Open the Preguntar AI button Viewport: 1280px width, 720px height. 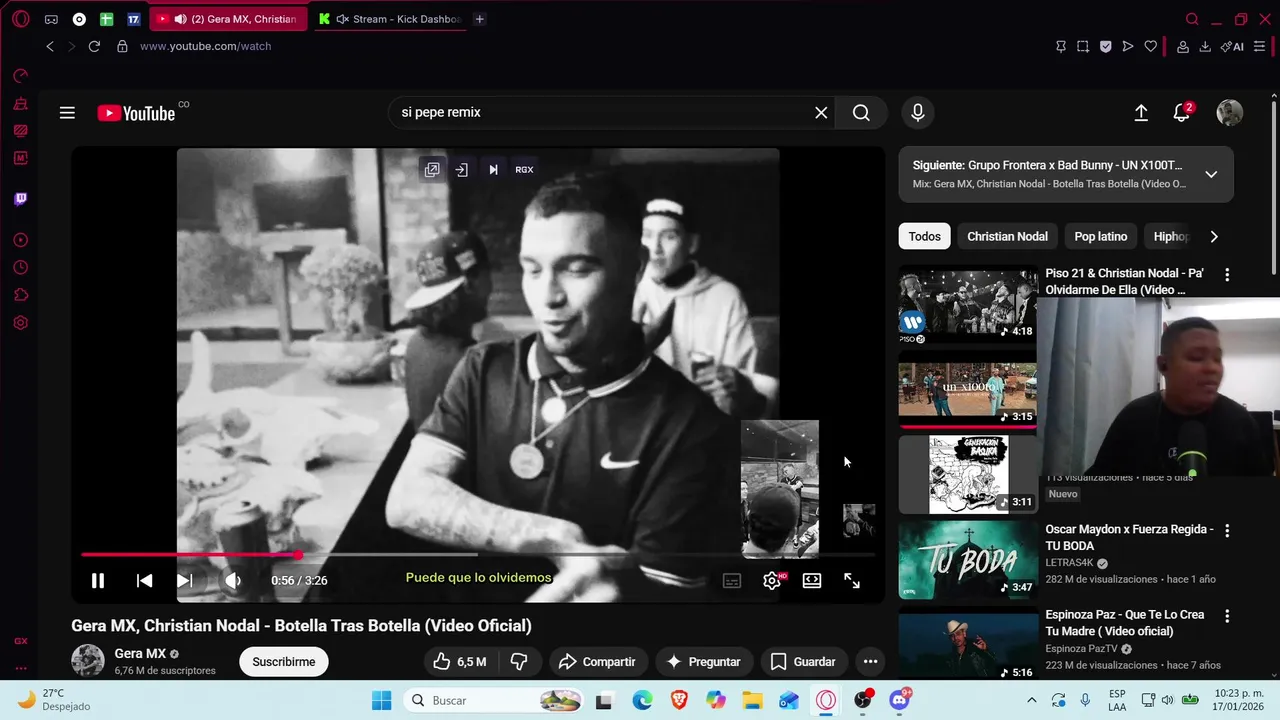pyautogui.click(x=704, y=662)
